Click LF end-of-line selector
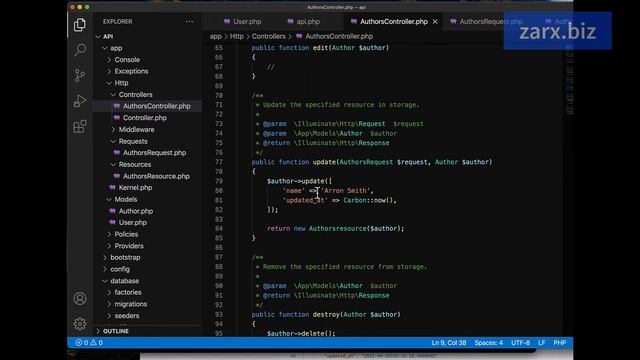 click(542, 342)
